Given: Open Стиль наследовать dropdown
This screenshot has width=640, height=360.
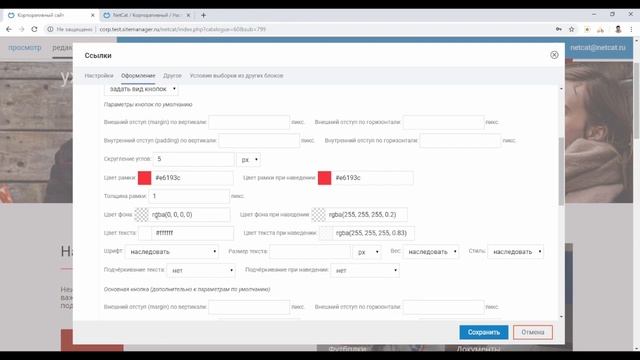Looking at the screenshot, I should (516, 252).
